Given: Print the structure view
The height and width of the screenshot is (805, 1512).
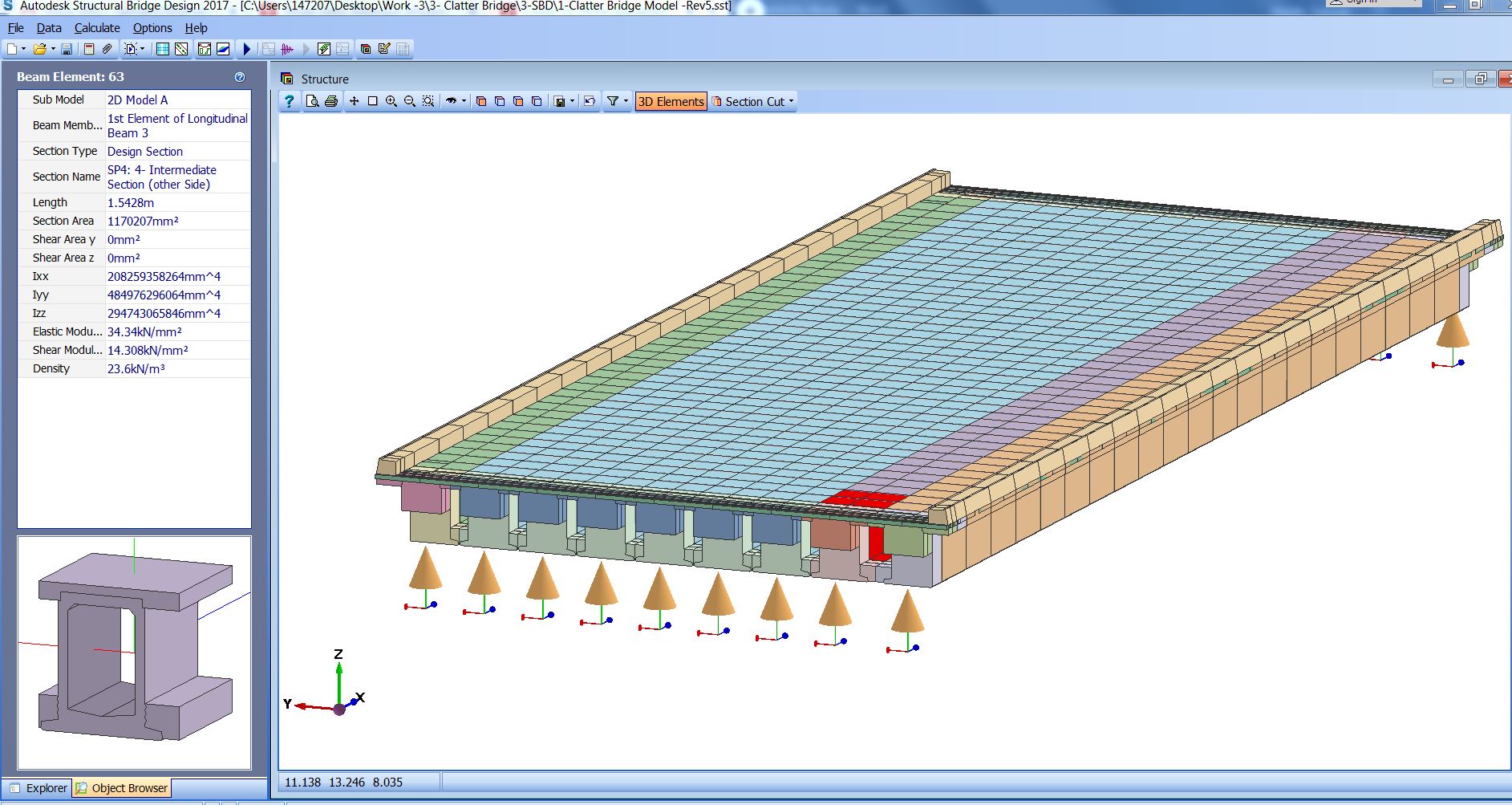Looking at the screenshot, I should click(x=331, y=102).
